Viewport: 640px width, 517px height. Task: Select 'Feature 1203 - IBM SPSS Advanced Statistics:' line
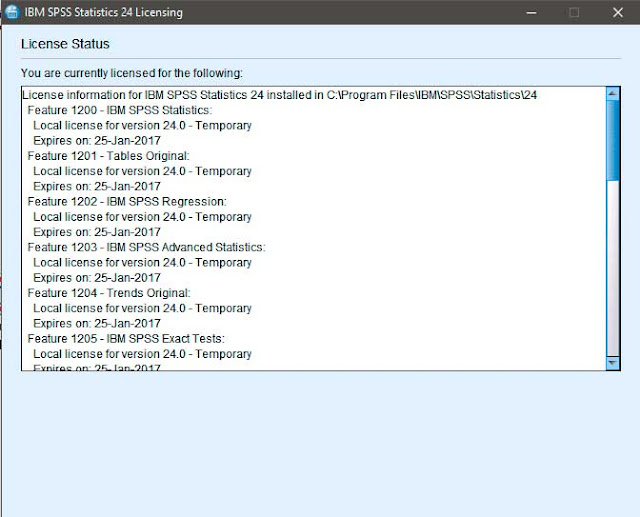point(147,247)
